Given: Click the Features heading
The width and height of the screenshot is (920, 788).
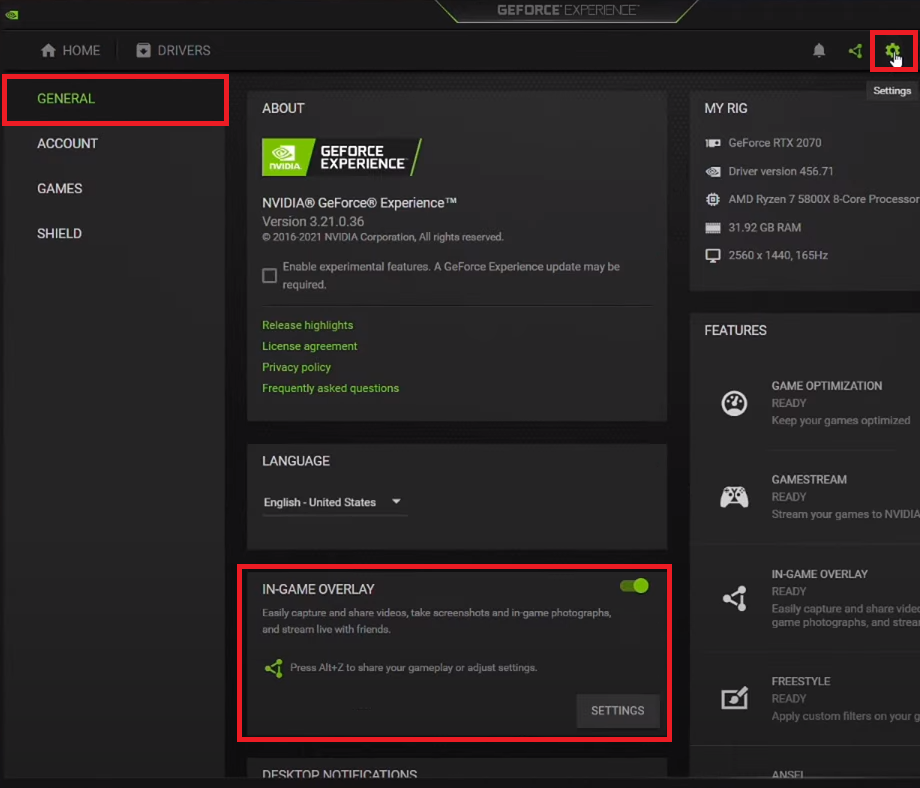Looking at the screenshot, I should pos(735,330).
